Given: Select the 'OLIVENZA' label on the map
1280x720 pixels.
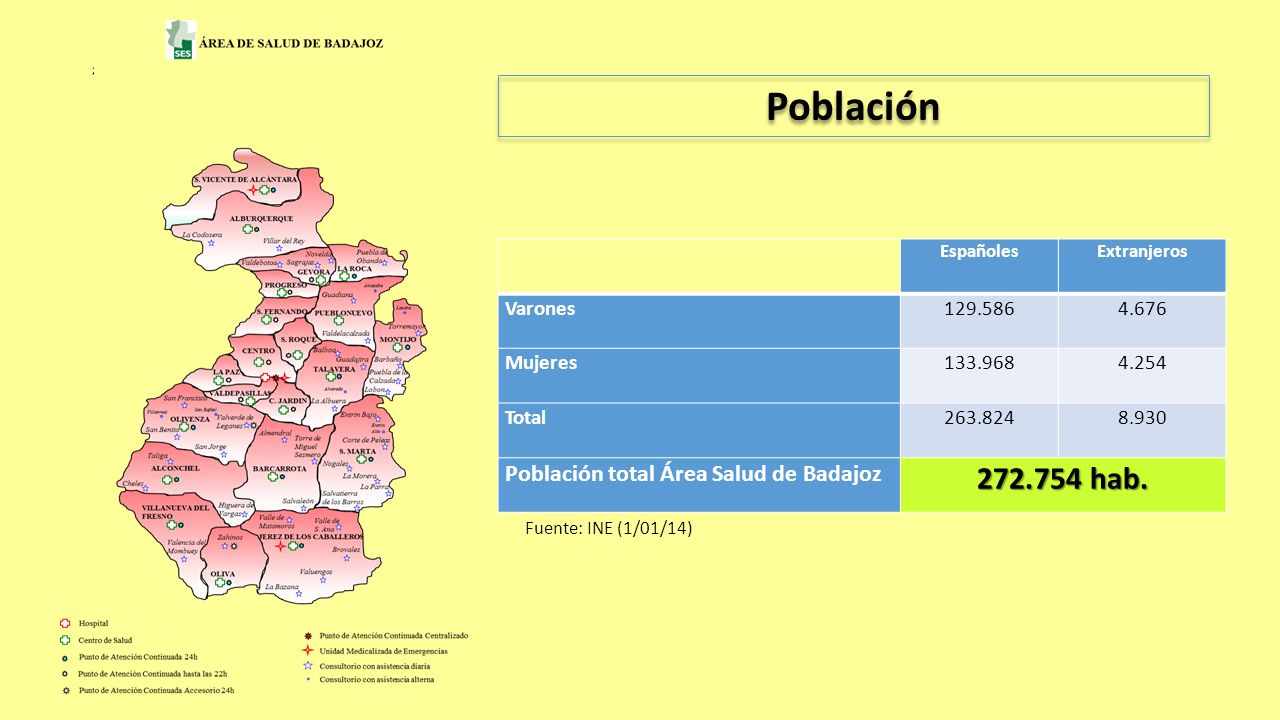Looking at the screenshot, I should [190, 419].
